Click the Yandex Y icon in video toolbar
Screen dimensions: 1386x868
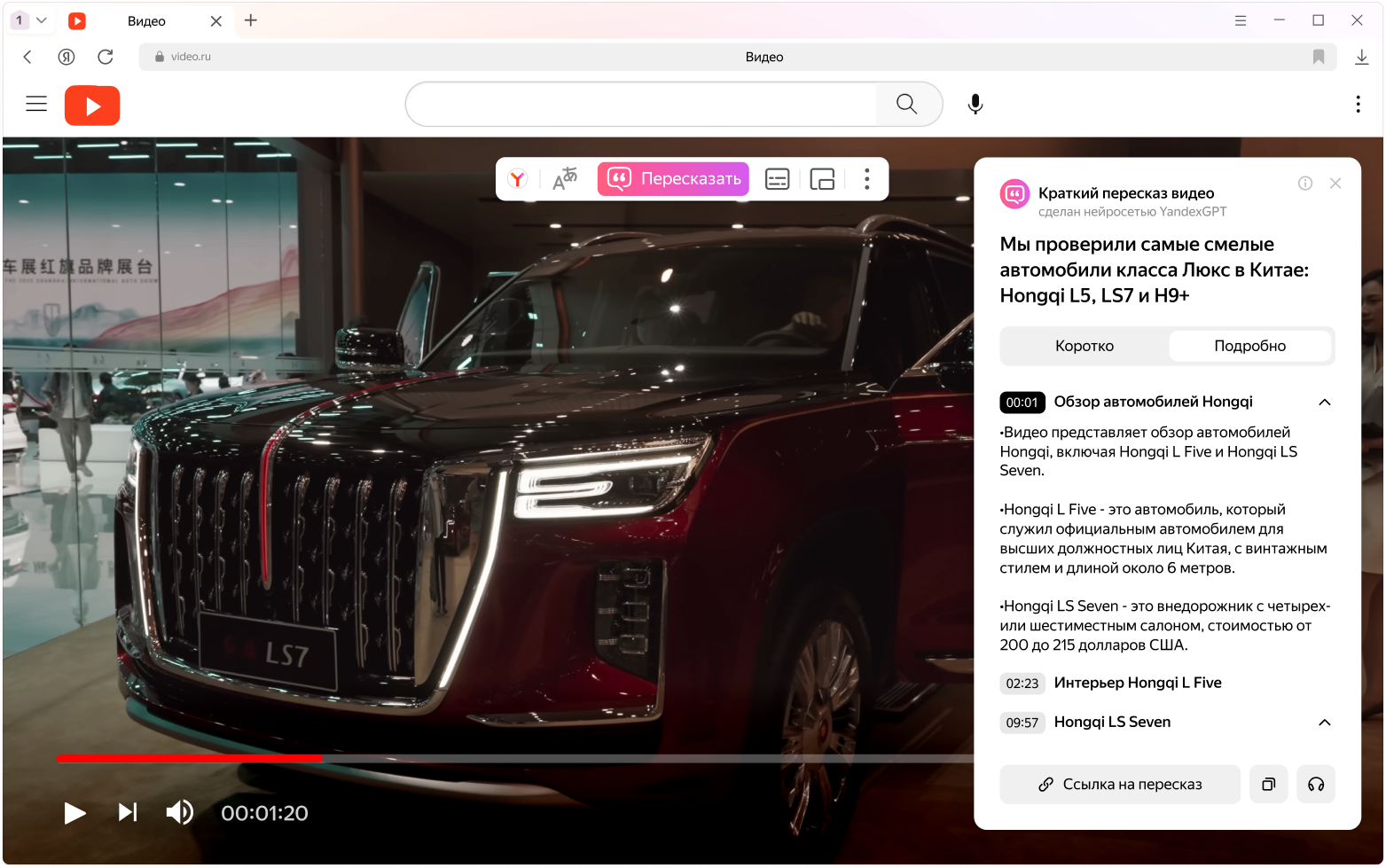point(518,179)
